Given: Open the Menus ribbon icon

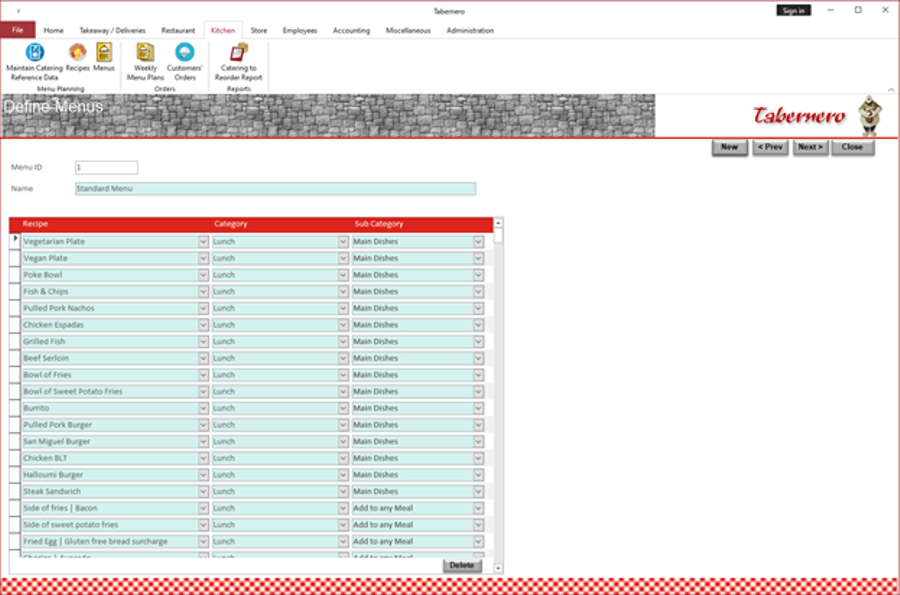Looking at the screenshot, I should coord(104,57).
